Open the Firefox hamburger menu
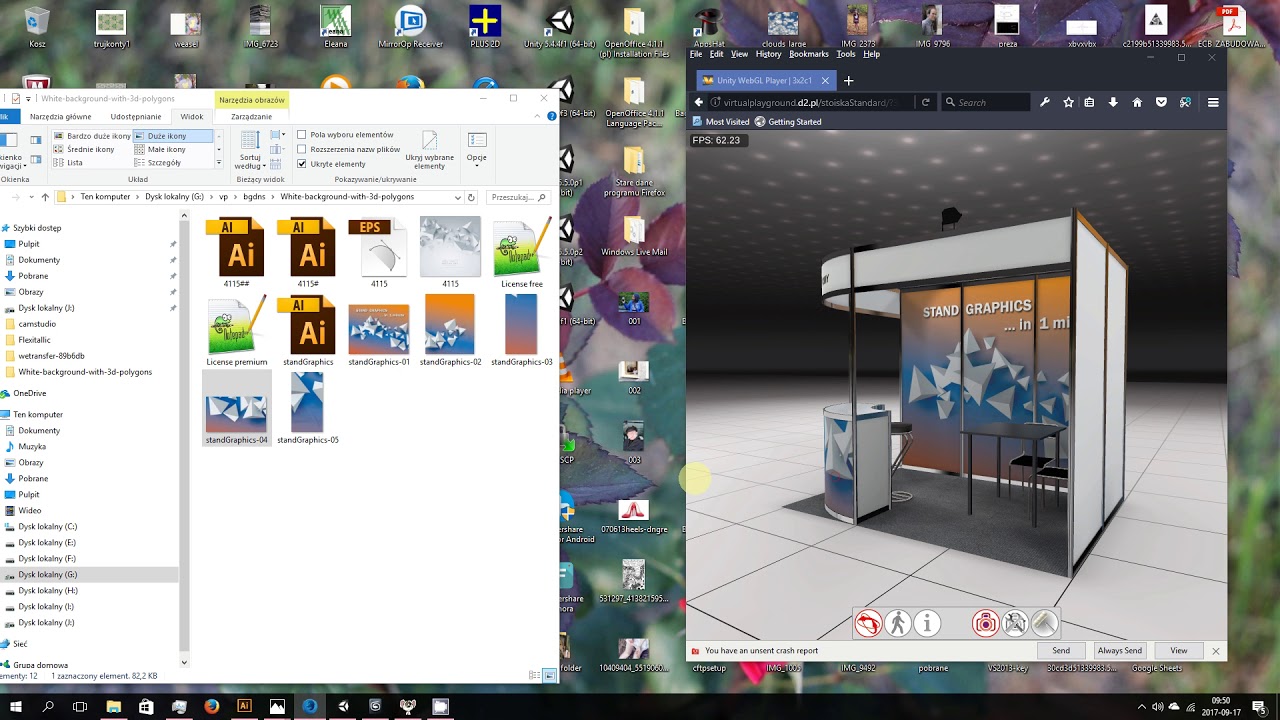 [1213, 102]
